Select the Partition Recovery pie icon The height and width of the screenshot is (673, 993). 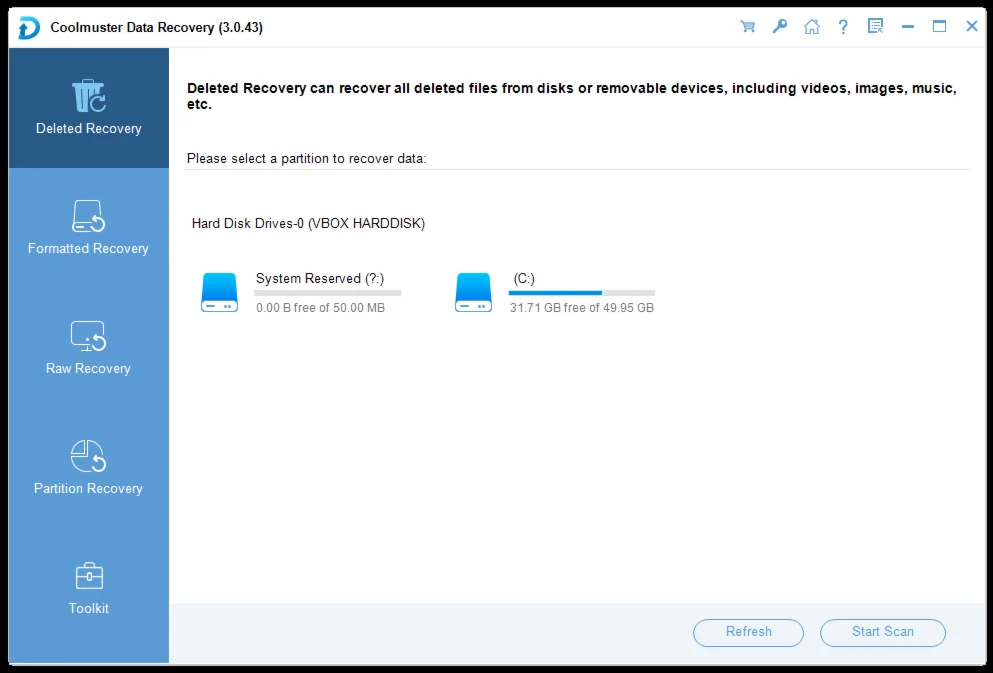[88, 456]
